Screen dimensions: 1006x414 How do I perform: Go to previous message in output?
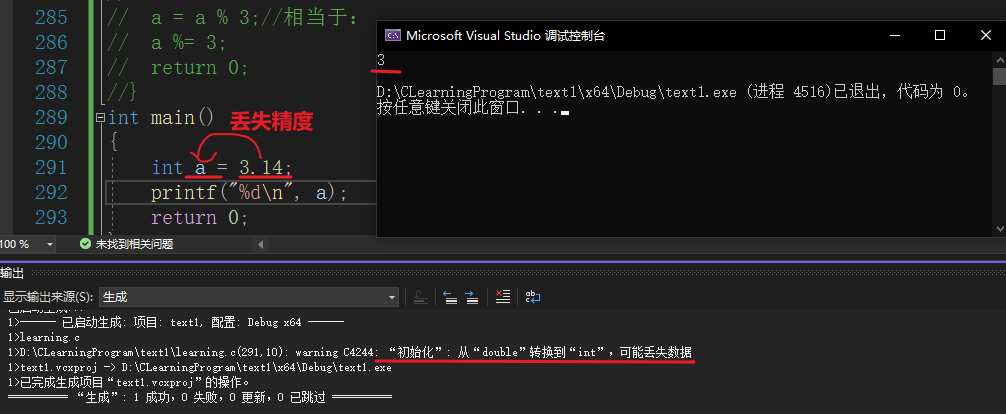tap(450, 297)
